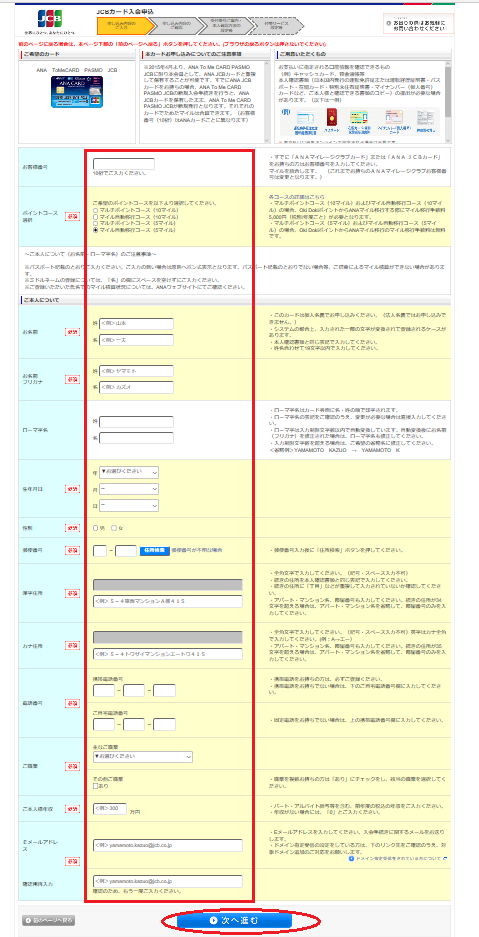
Task: Select マルチポイントコース（5マイル） radio option
Action: 96,223
